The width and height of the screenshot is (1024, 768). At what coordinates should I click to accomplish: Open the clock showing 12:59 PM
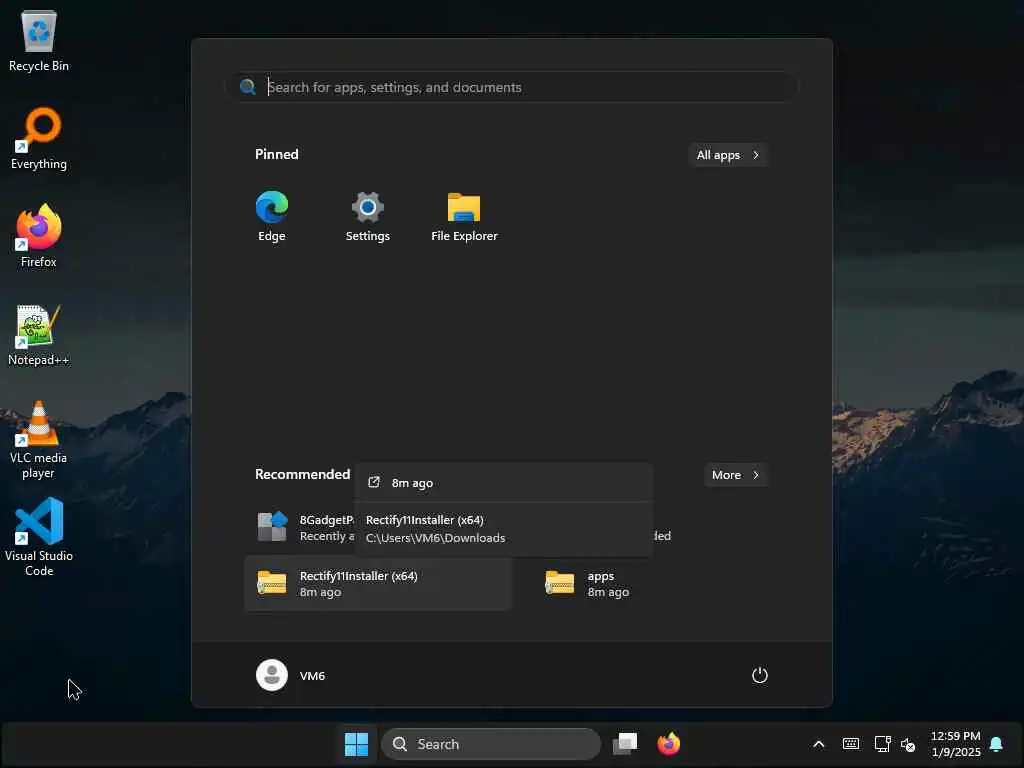[955, 744]
